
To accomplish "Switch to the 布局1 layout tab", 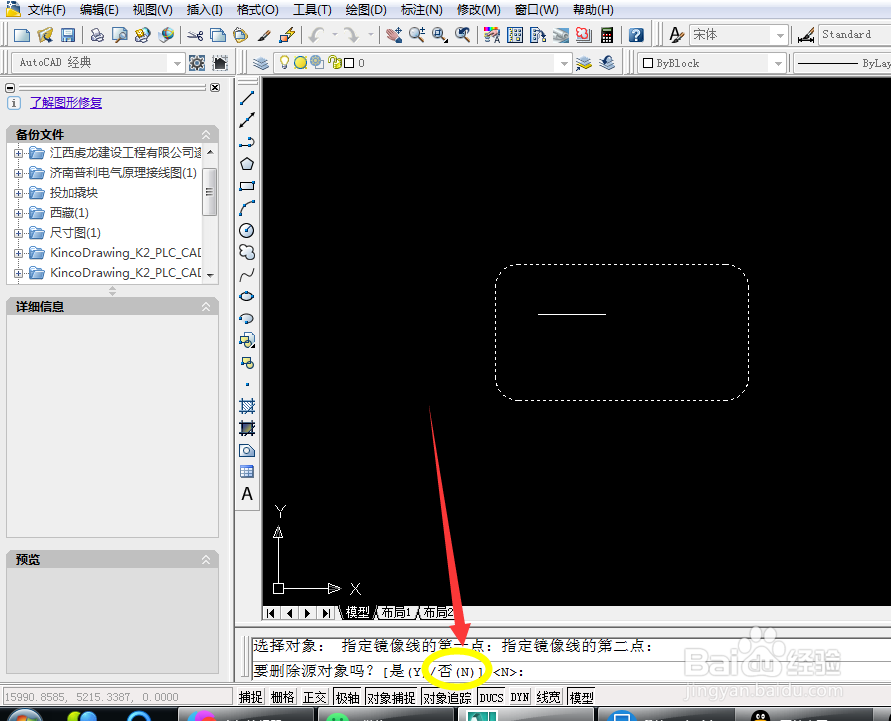I will point(395,612).
